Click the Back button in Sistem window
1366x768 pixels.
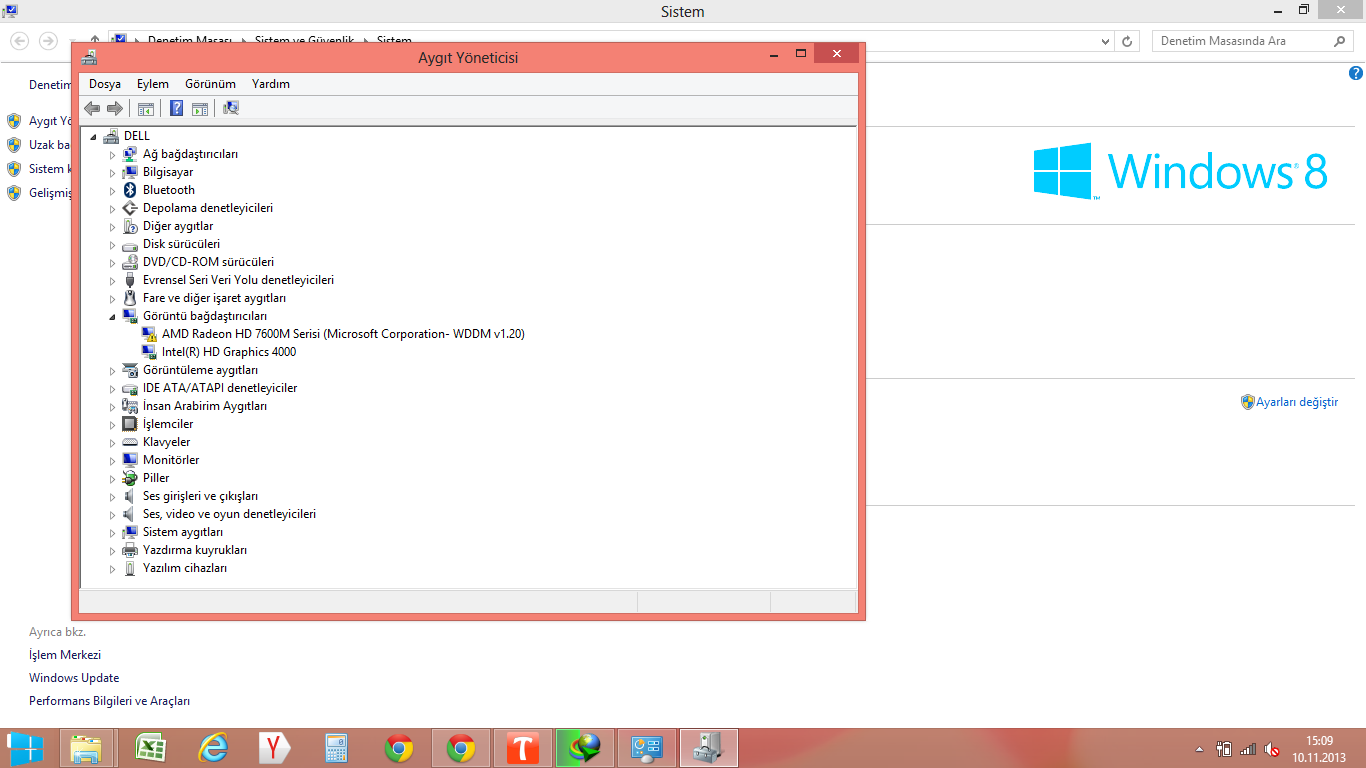click(x=19, y=41)
